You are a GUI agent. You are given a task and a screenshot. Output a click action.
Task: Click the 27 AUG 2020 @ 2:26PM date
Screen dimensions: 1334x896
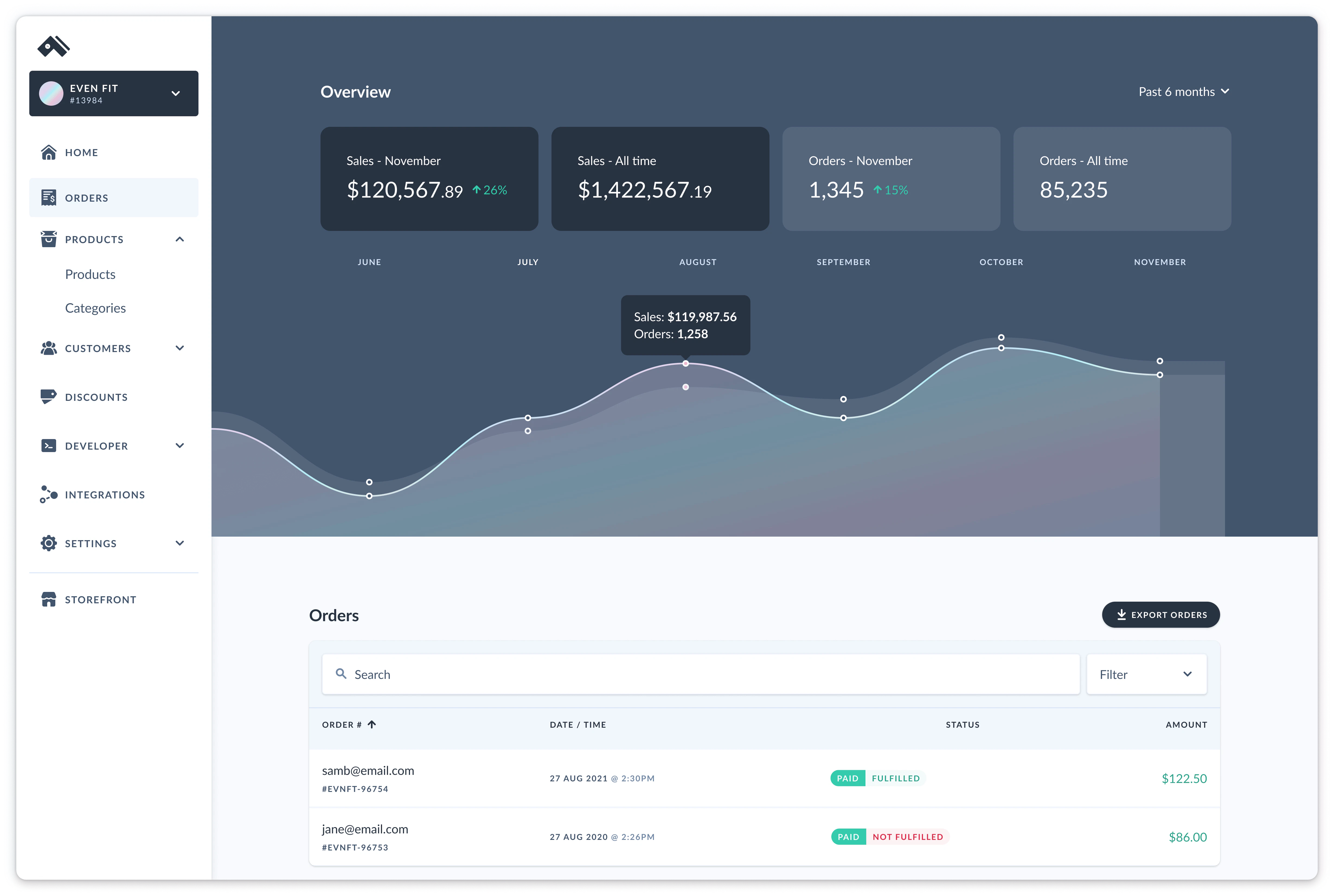pyautogui.click(x=602, y=837)
